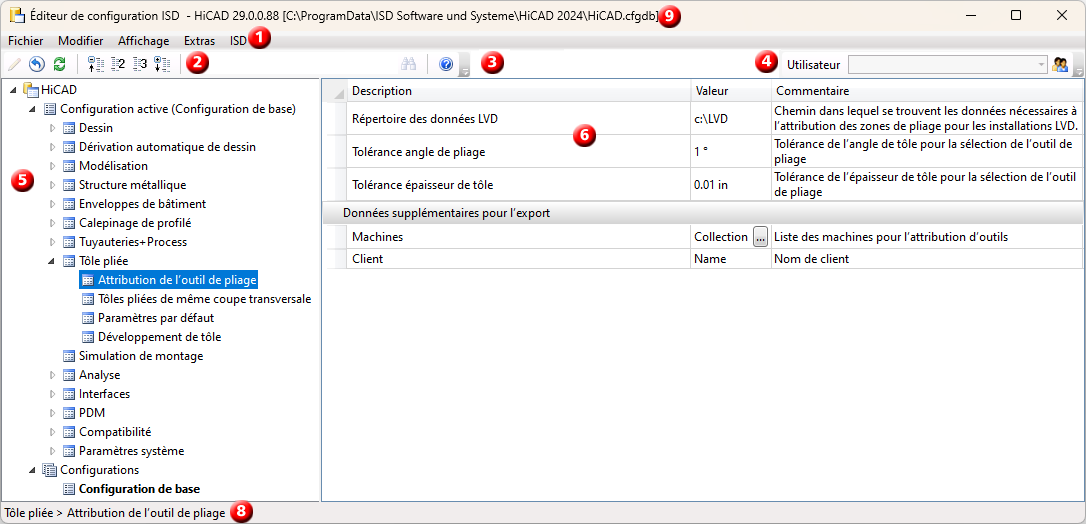Open help with the question mark icon
The width and height of the screenshot is (1086, 524).
point(446,64)
